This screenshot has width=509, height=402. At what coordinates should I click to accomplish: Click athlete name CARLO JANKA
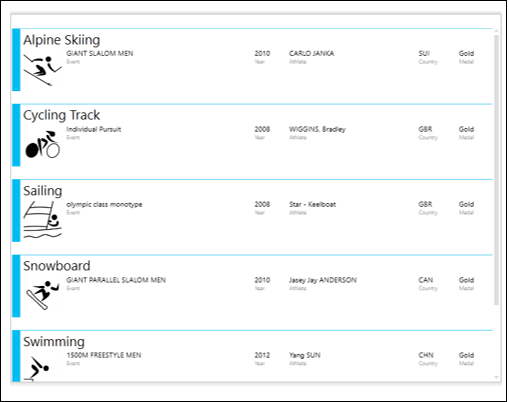311,53
